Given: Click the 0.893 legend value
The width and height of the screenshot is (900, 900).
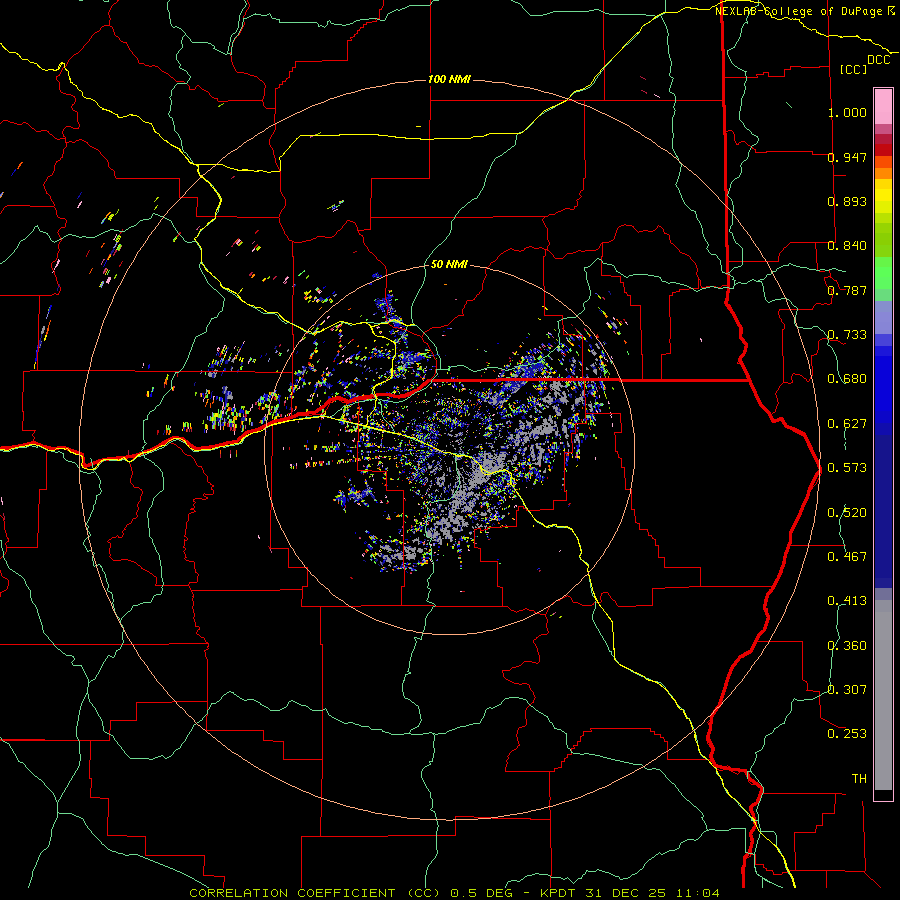Looking at the screenshot, I should 847,201.
